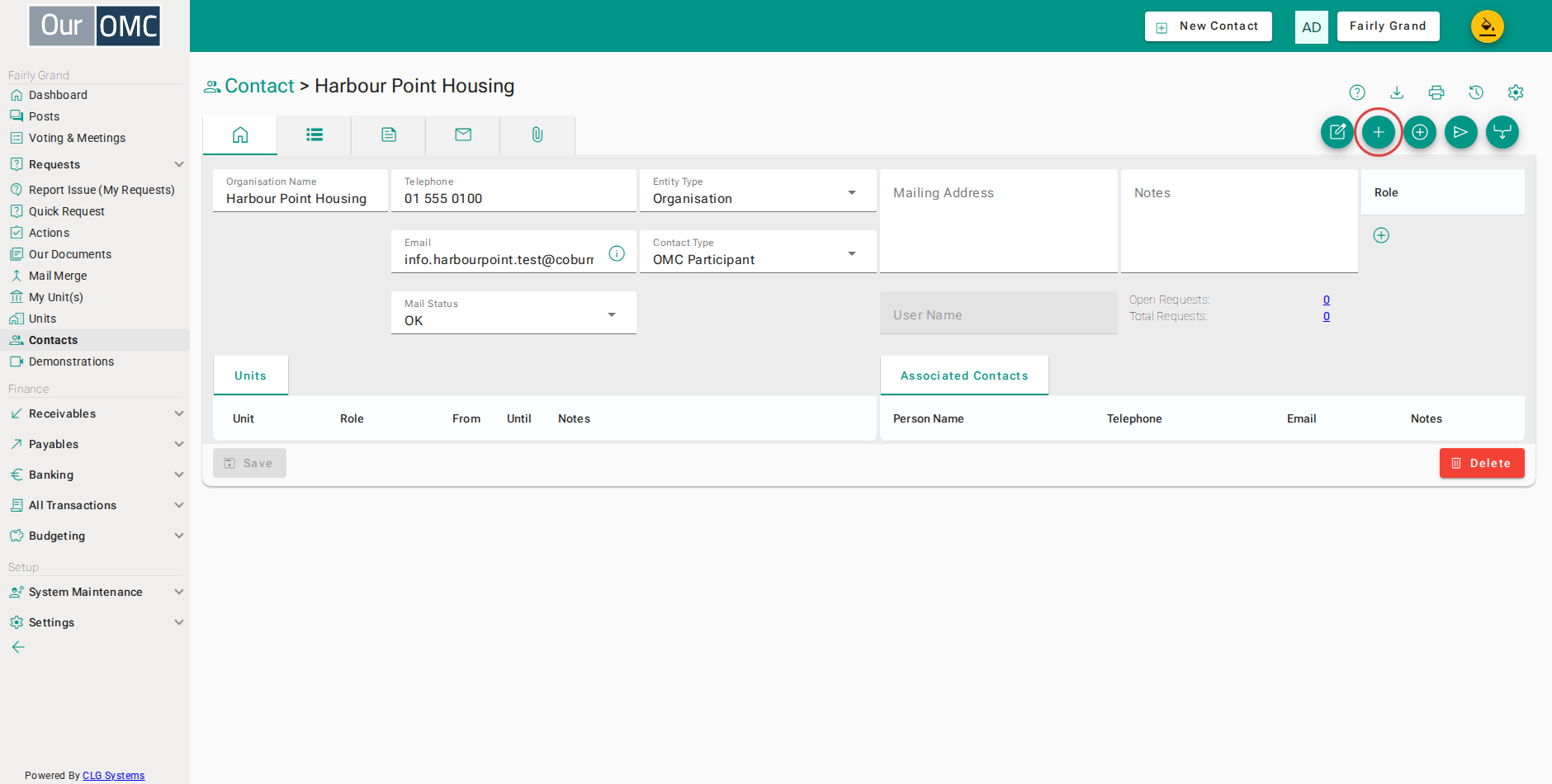Expand System Maintenance section

coord(95,592)
